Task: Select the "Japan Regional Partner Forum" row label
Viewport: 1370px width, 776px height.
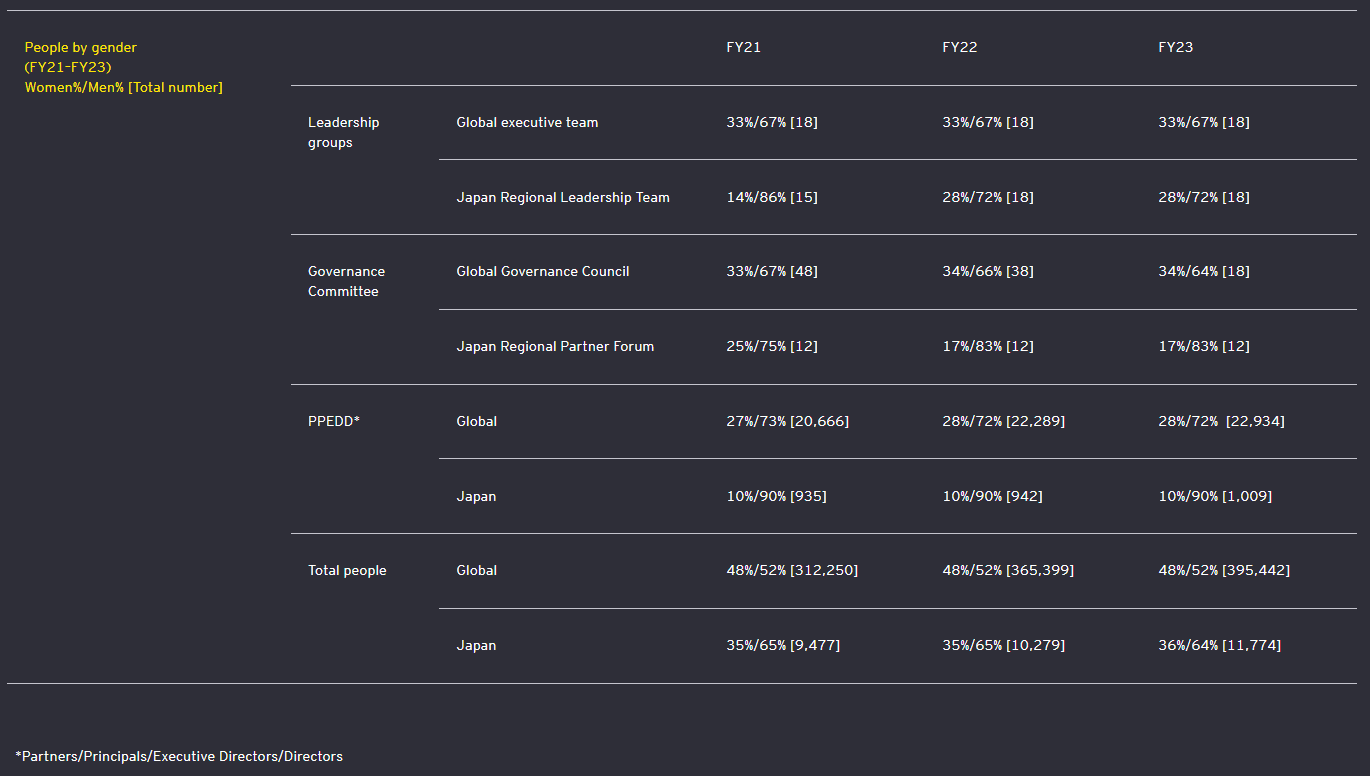Action: pyautogui.click(x=555, y=347)
